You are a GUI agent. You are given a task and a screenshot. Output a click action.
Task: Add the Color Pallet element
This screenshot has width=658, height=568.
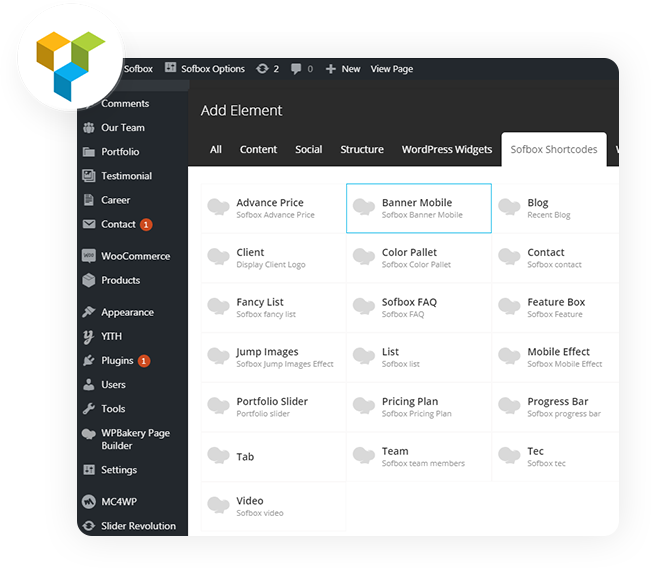pyautogui.click(x=419, y=258)
